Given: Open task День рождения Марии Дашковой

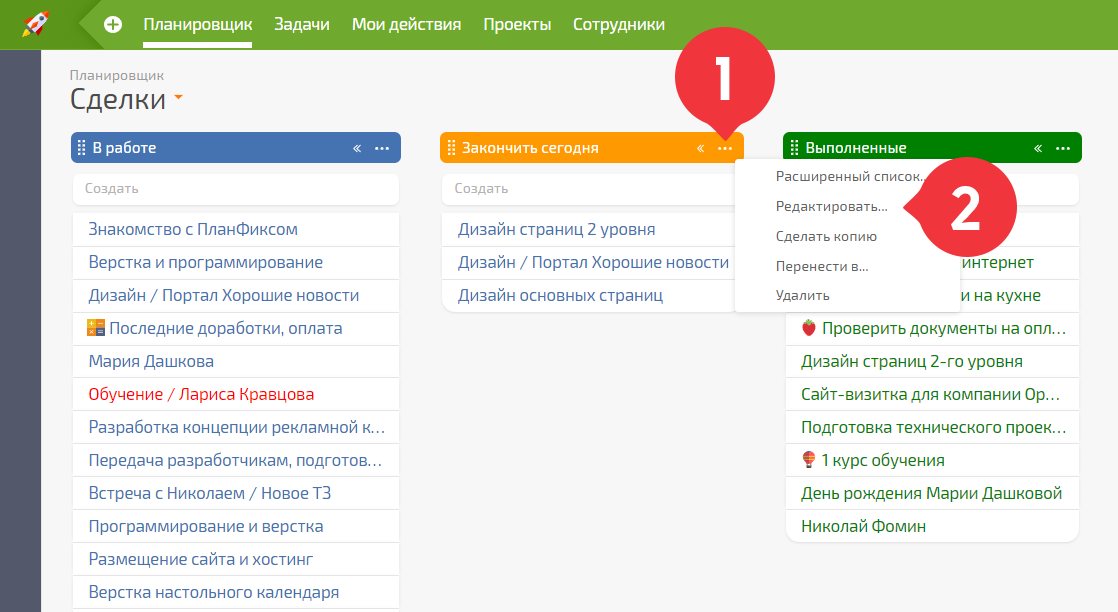Looking at the screenshot, I should [x=933, y=494].
